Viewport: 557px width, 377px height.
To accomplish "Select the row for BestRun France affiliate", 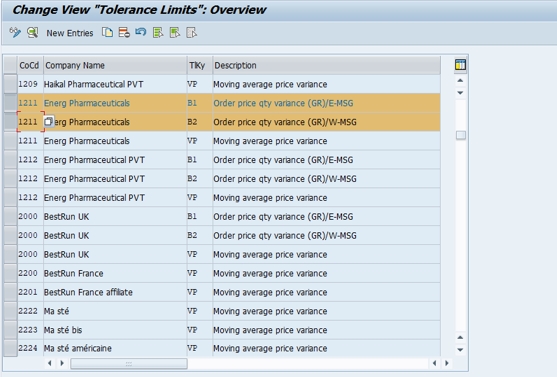I will (x=10, y=292).
